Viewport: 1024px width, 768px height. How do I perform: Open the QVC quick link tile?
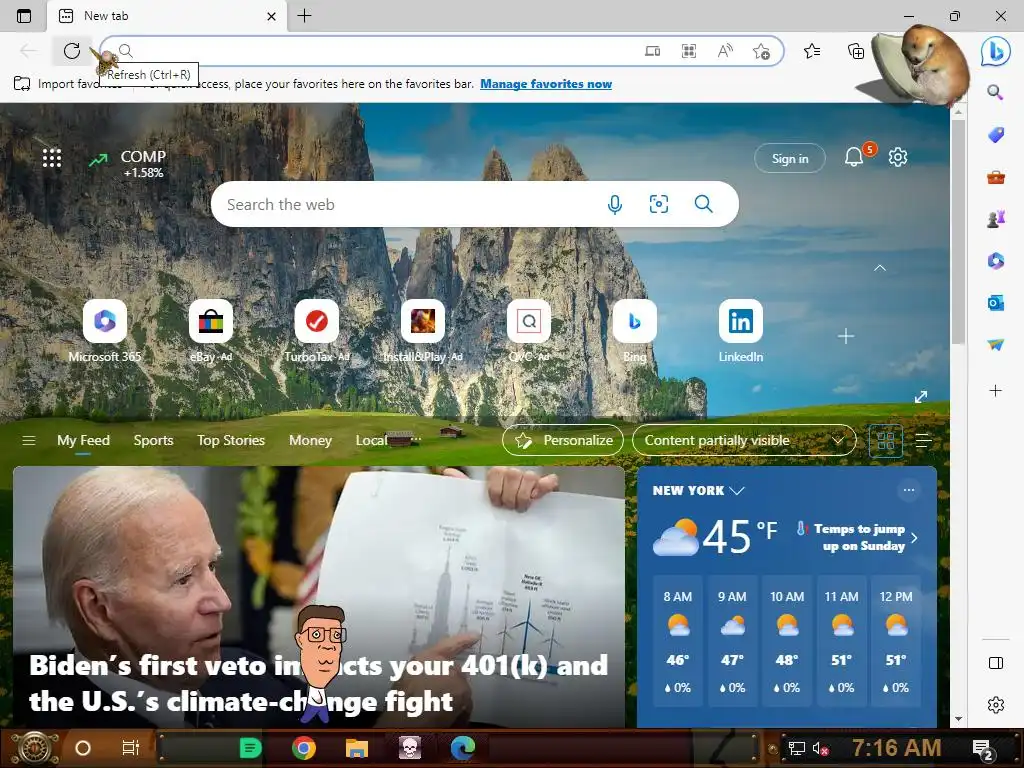[528, 331]
